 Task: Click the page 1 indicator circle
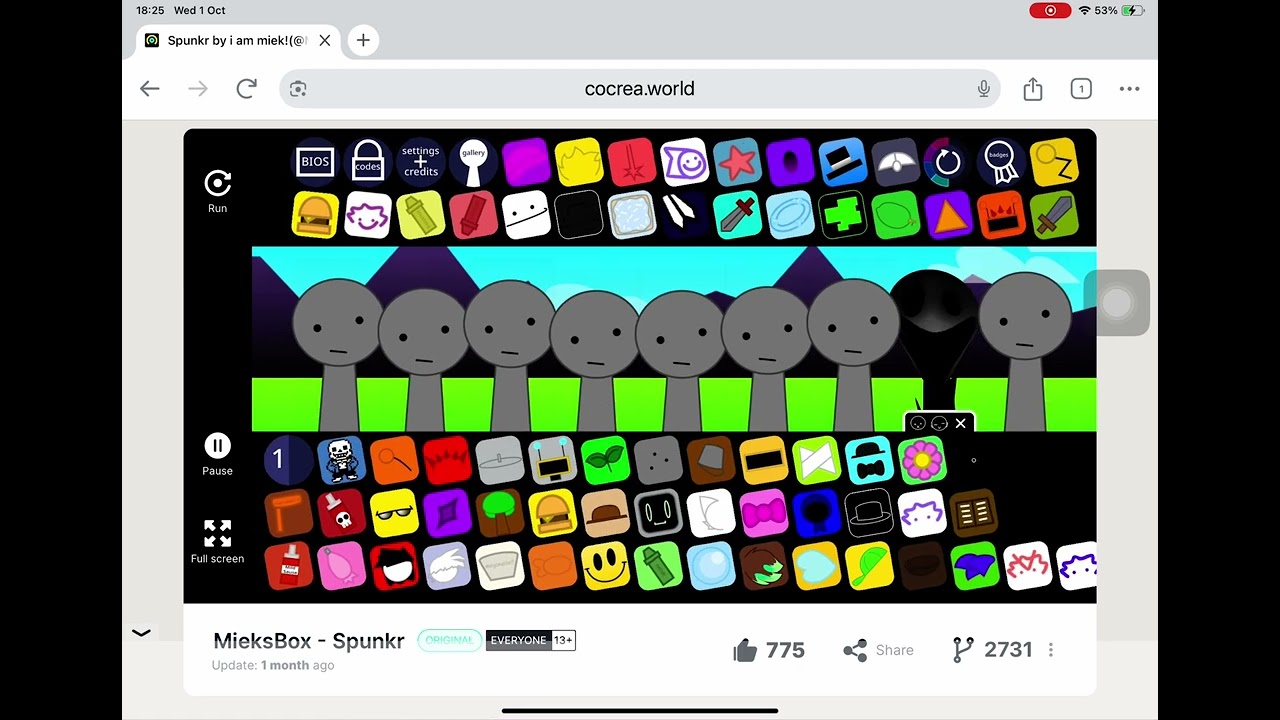(x=288, y=460)
